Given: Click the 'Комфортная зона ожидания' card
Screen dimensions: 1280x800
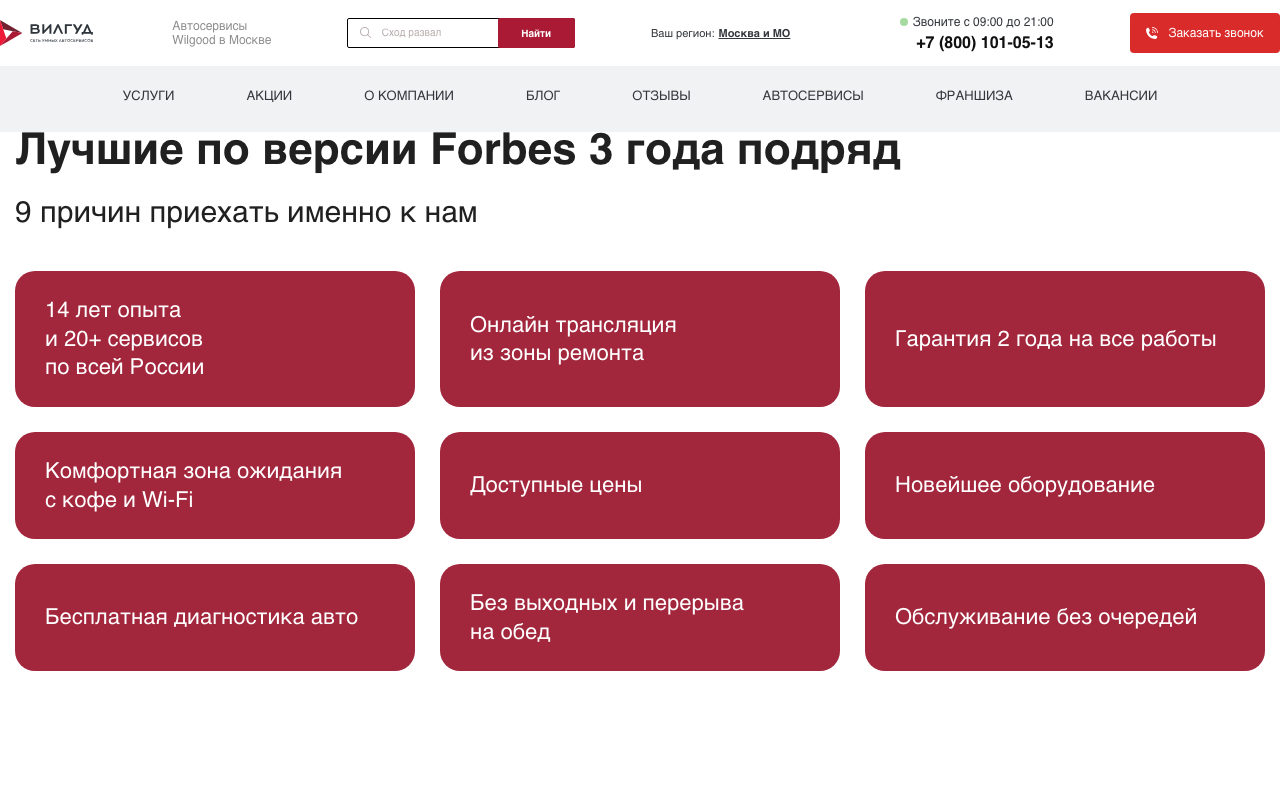Looking at the screenshot, I should pyautogui.click(x=215, y=485).
